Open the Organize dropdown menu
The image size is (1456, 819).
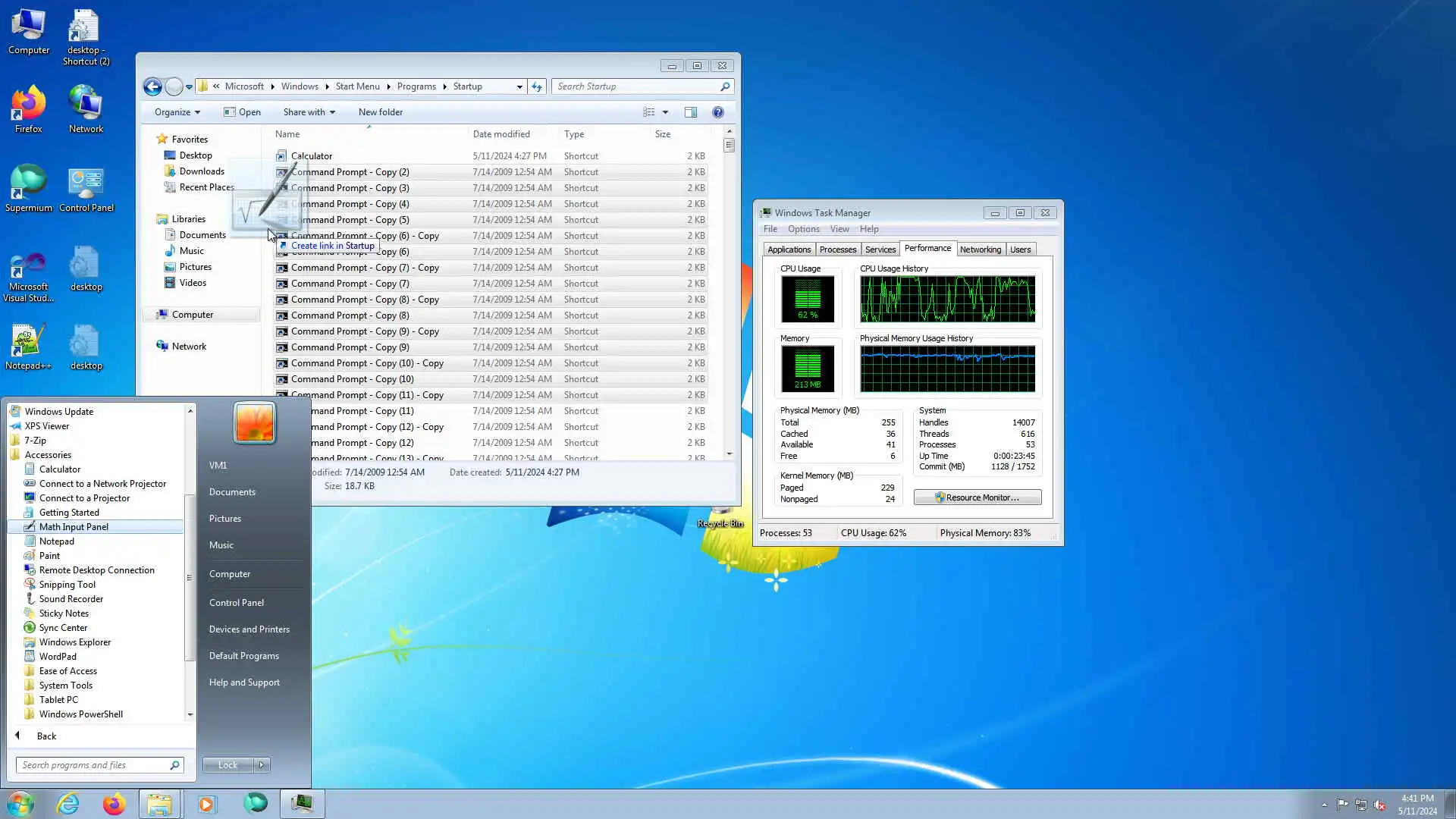coord(177,112)
